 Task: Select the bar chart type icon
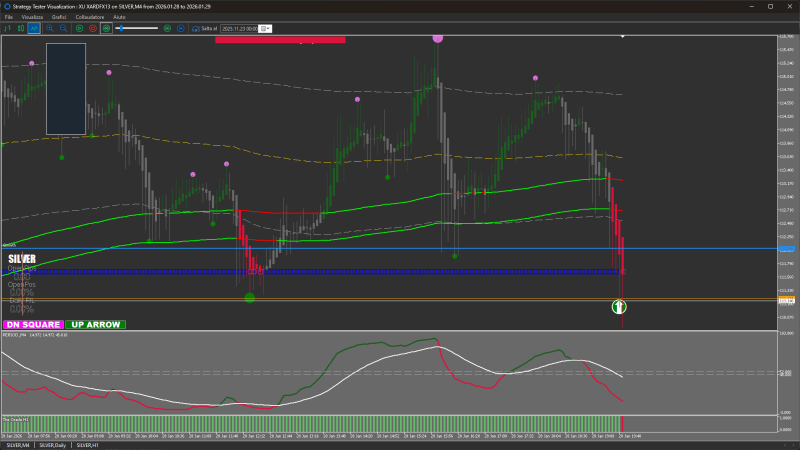[8, 29]
